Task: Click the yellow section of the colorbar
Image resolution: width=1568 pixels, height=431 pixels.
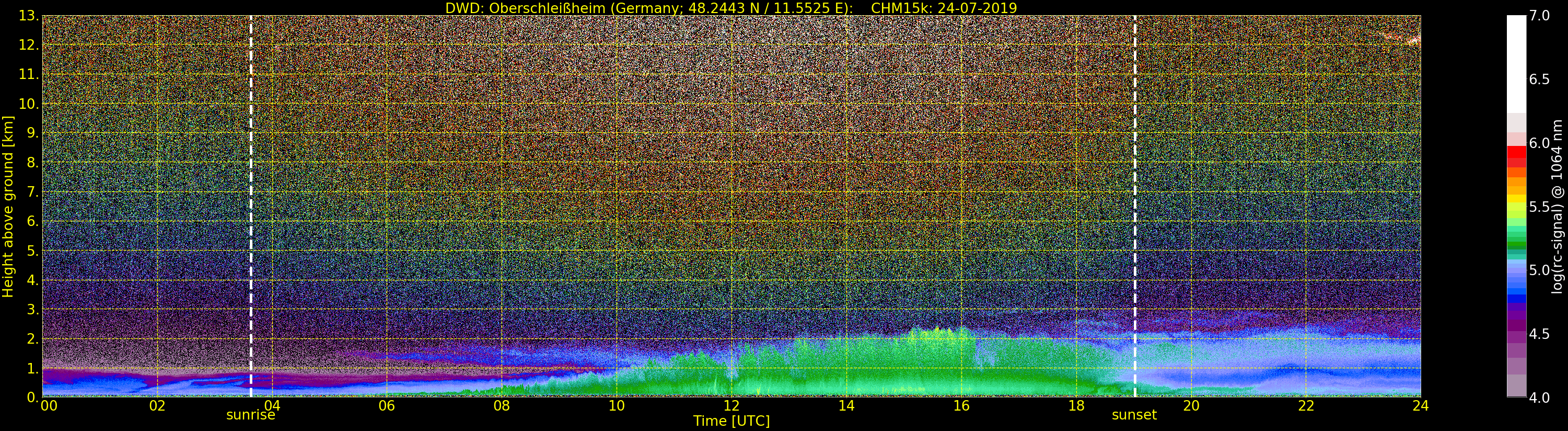Action: 1516,199
